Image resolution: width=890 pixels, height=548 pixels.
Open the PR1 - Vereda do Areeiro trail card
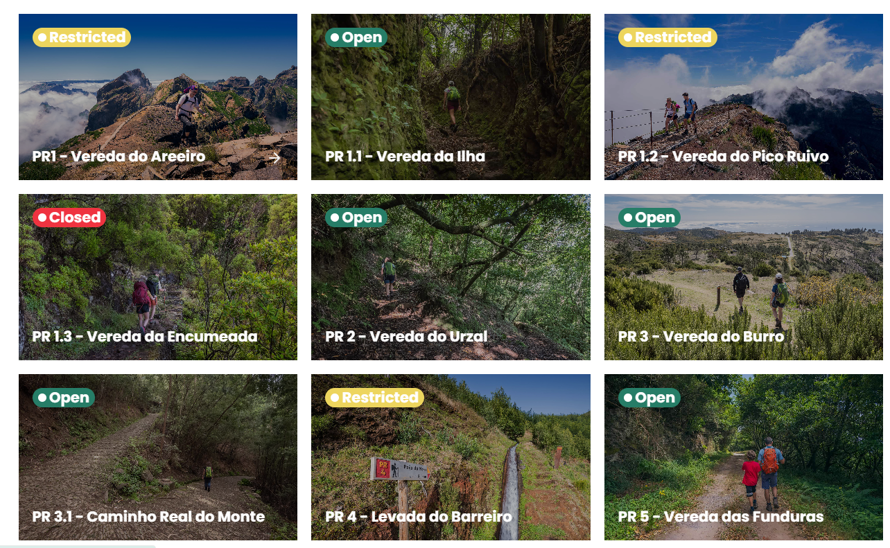[158, 97]
